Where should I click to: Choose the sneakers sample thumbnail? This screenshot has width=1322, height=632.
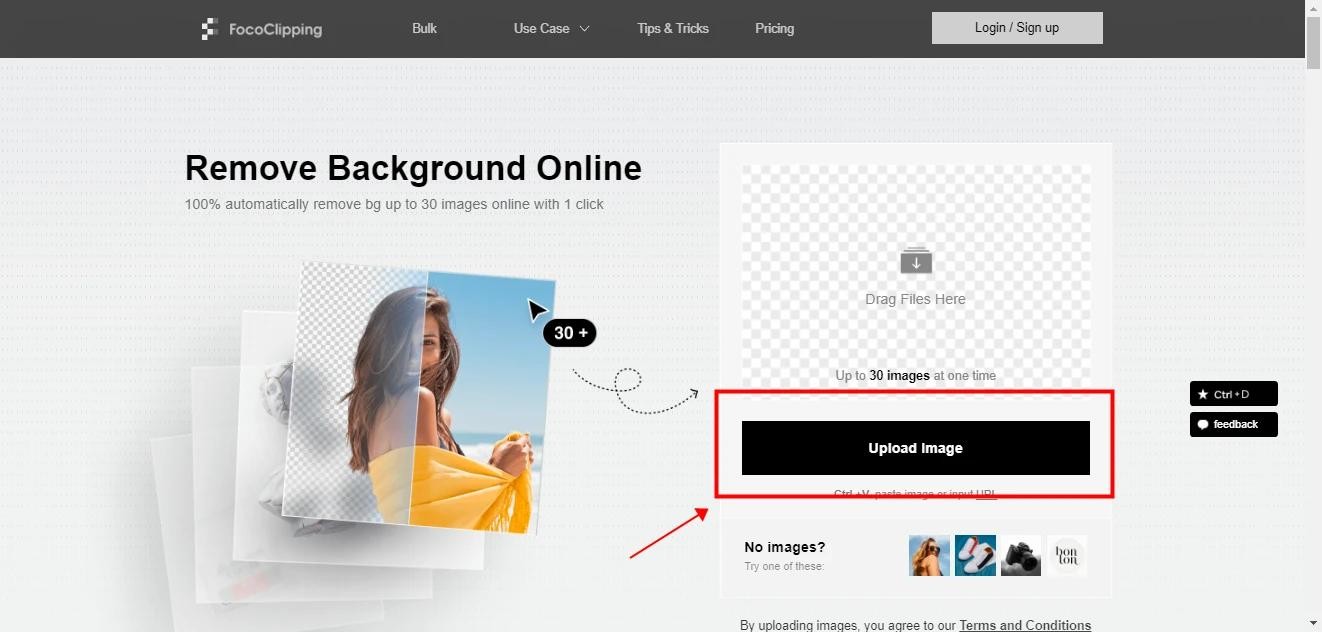click(x=975, y=556)
